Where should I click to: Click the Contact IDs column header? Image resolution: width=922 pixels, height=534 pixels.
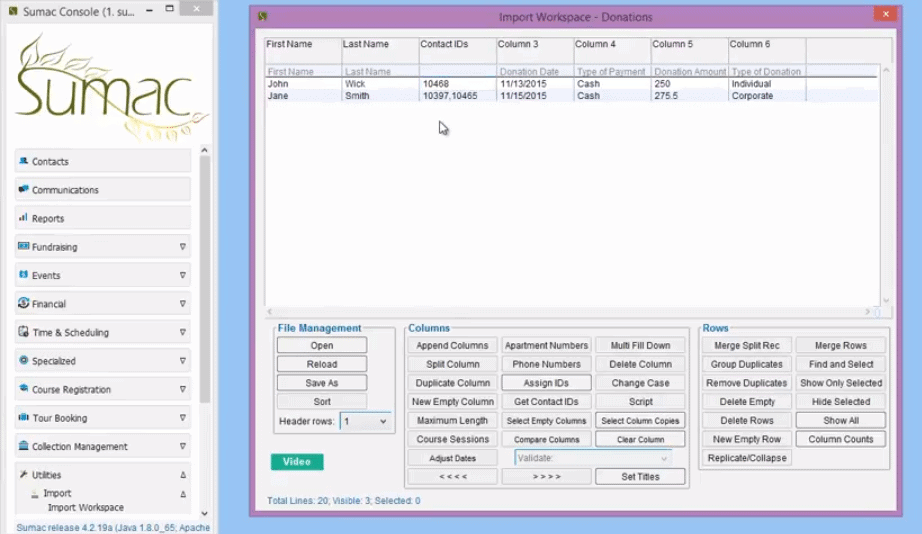tap(457, 51)
